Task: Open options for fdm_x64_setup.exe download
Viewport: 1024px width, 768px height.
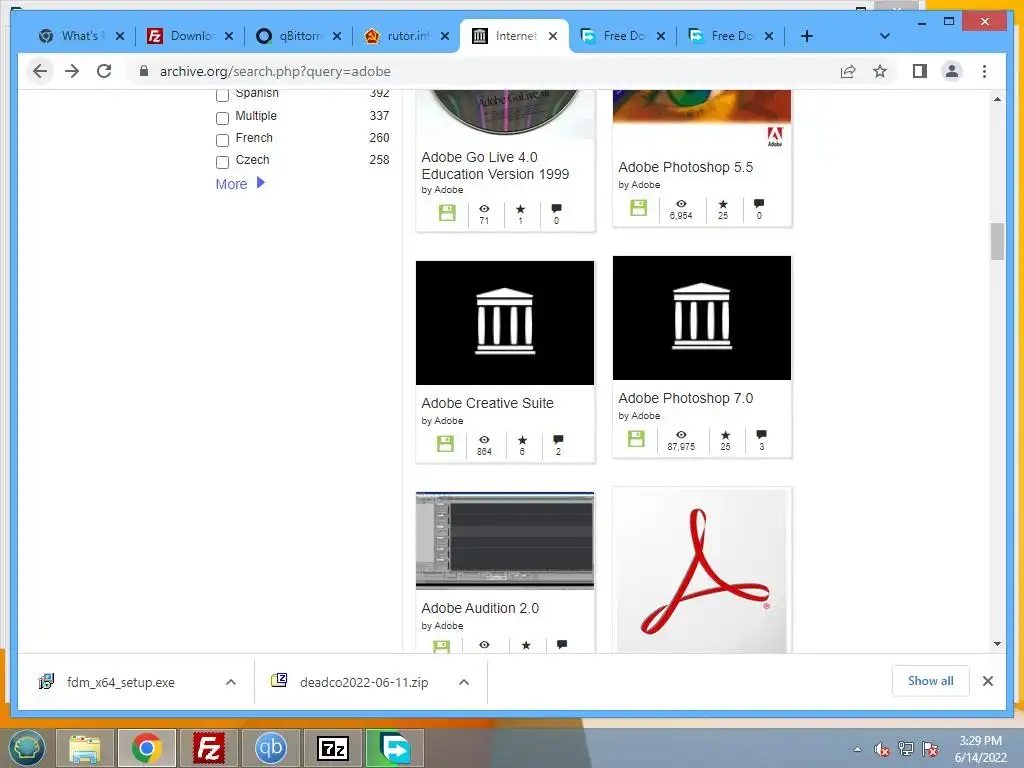Action: point(231,682)
